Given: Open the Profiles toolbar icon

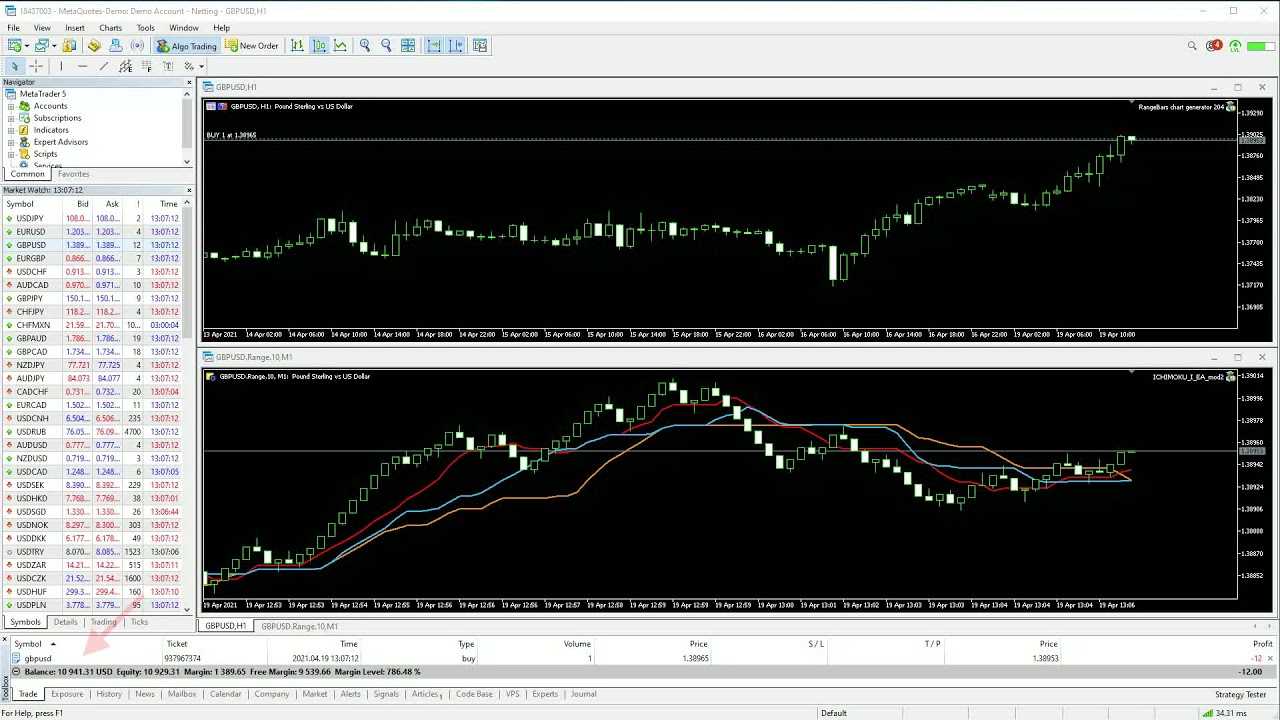Looking at the screenshot, I should click(41, 45).
